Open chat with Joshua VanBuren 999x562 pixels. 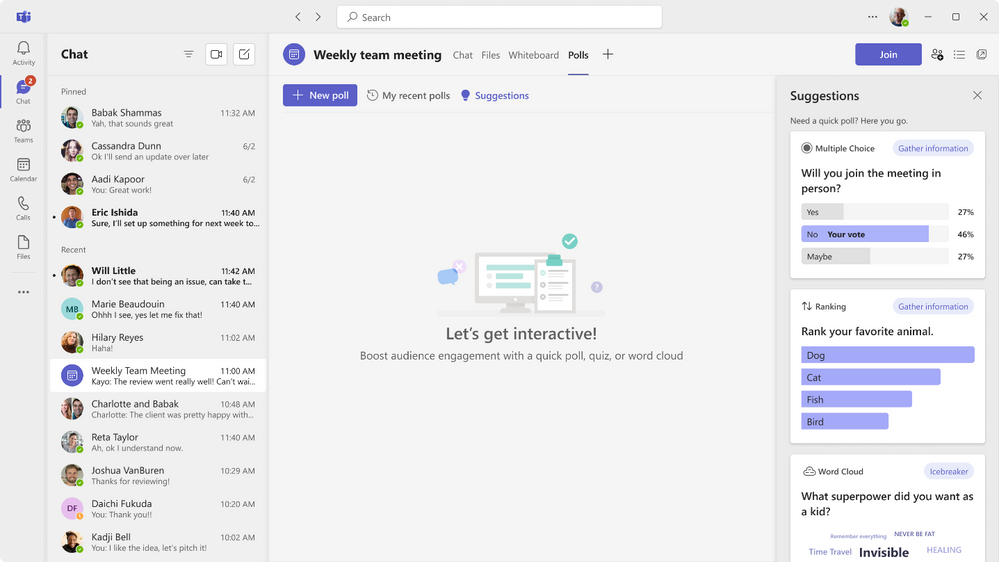click(158, 475)
